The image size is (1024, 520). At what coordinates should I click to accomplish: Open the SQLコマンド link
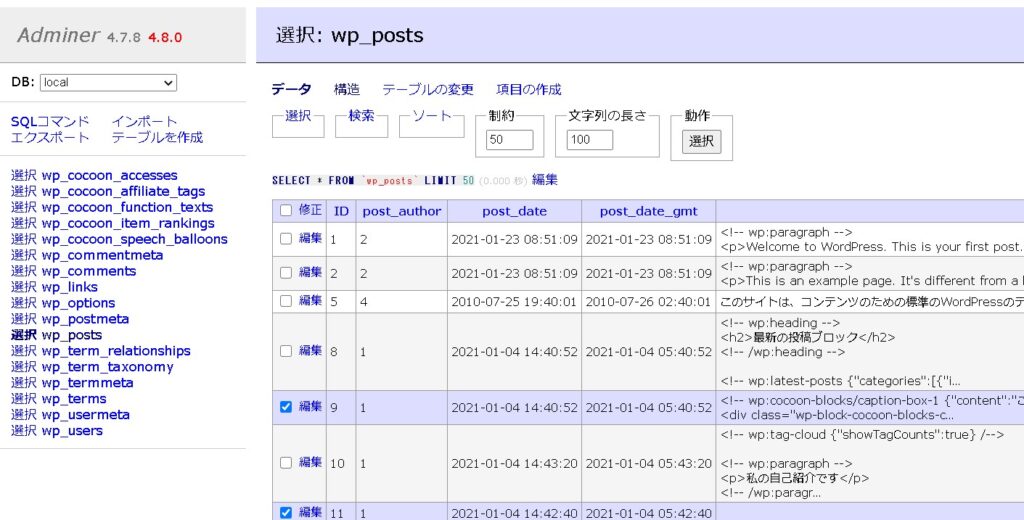click(50, 121)
